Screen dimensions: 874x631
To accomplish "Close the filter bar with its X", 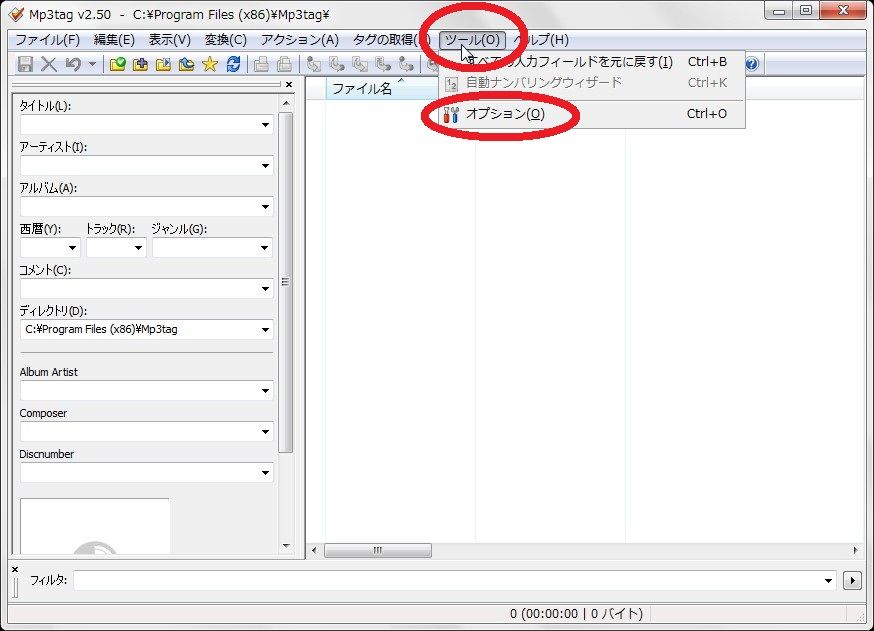I will pos(15,569).
